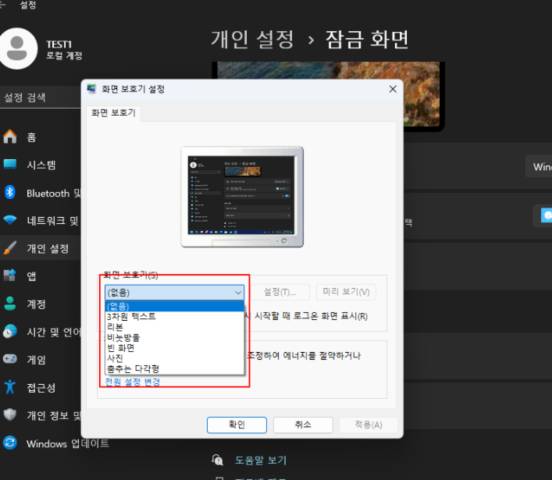The width and height of the screenshot is (552, 480).
Task: Collapse the 화면 보호기 combo box arrow
Action: (238, 292)
